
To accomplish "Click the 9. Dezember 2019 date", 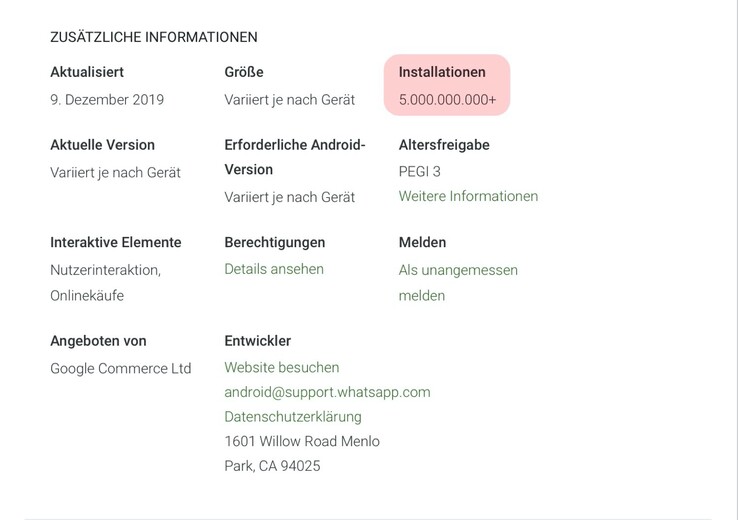I will (107, 100).
